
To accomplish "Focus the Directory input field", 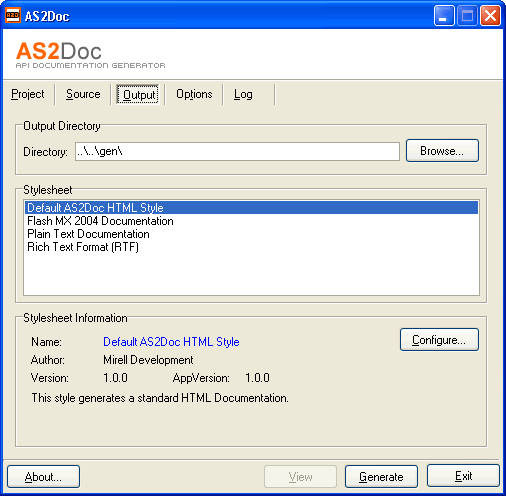I will pos(237,151).
